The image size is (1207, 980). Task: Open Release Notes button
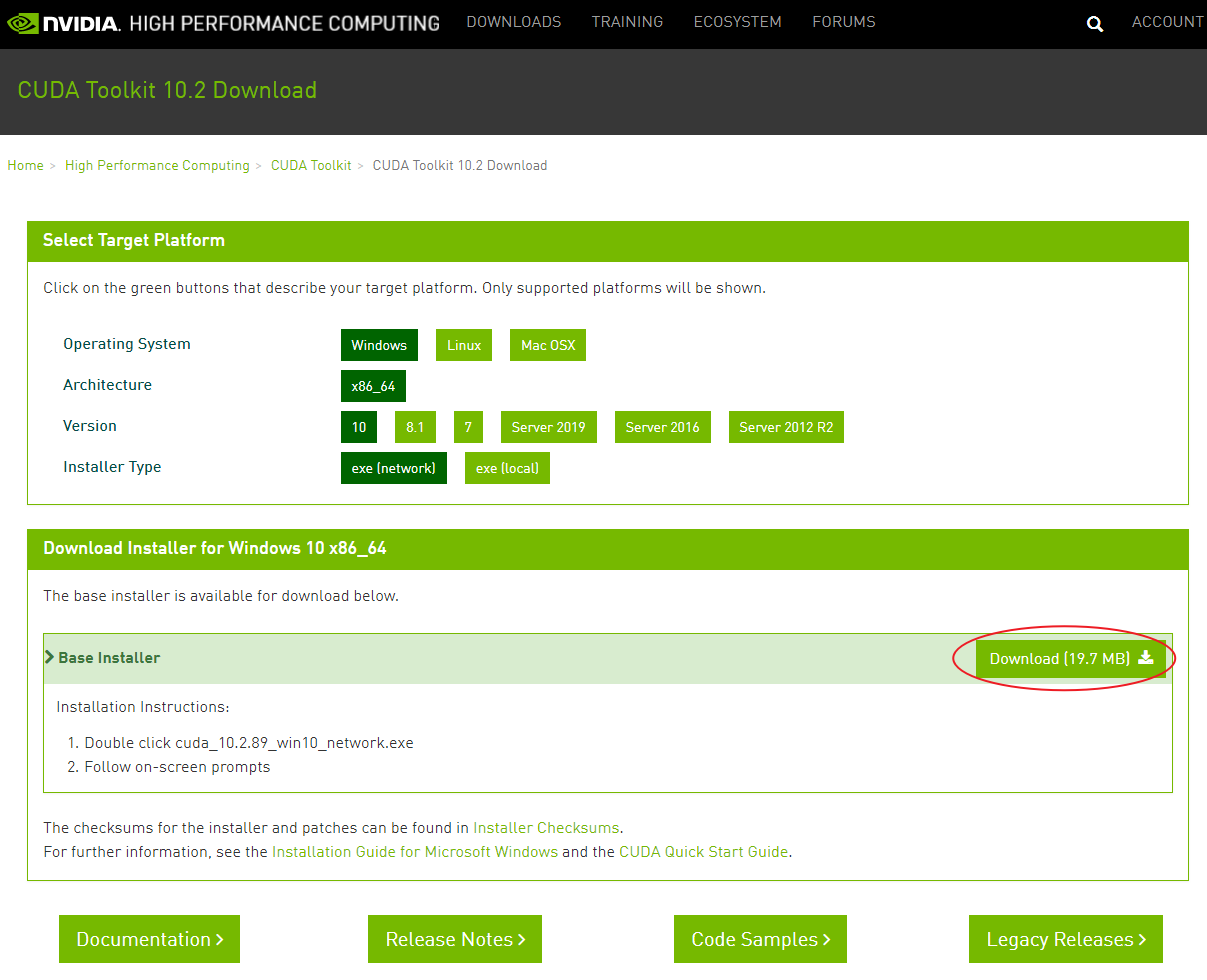455,939
